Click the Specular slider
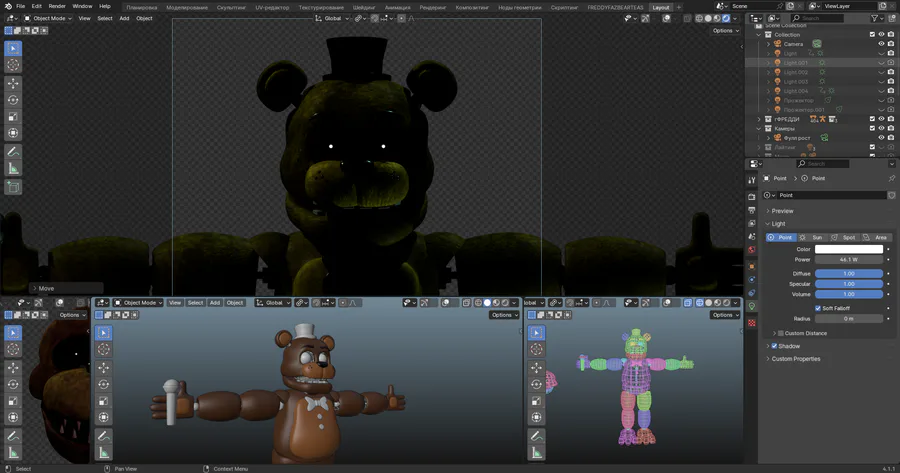 pyautogui.click(x=849, y=284)
